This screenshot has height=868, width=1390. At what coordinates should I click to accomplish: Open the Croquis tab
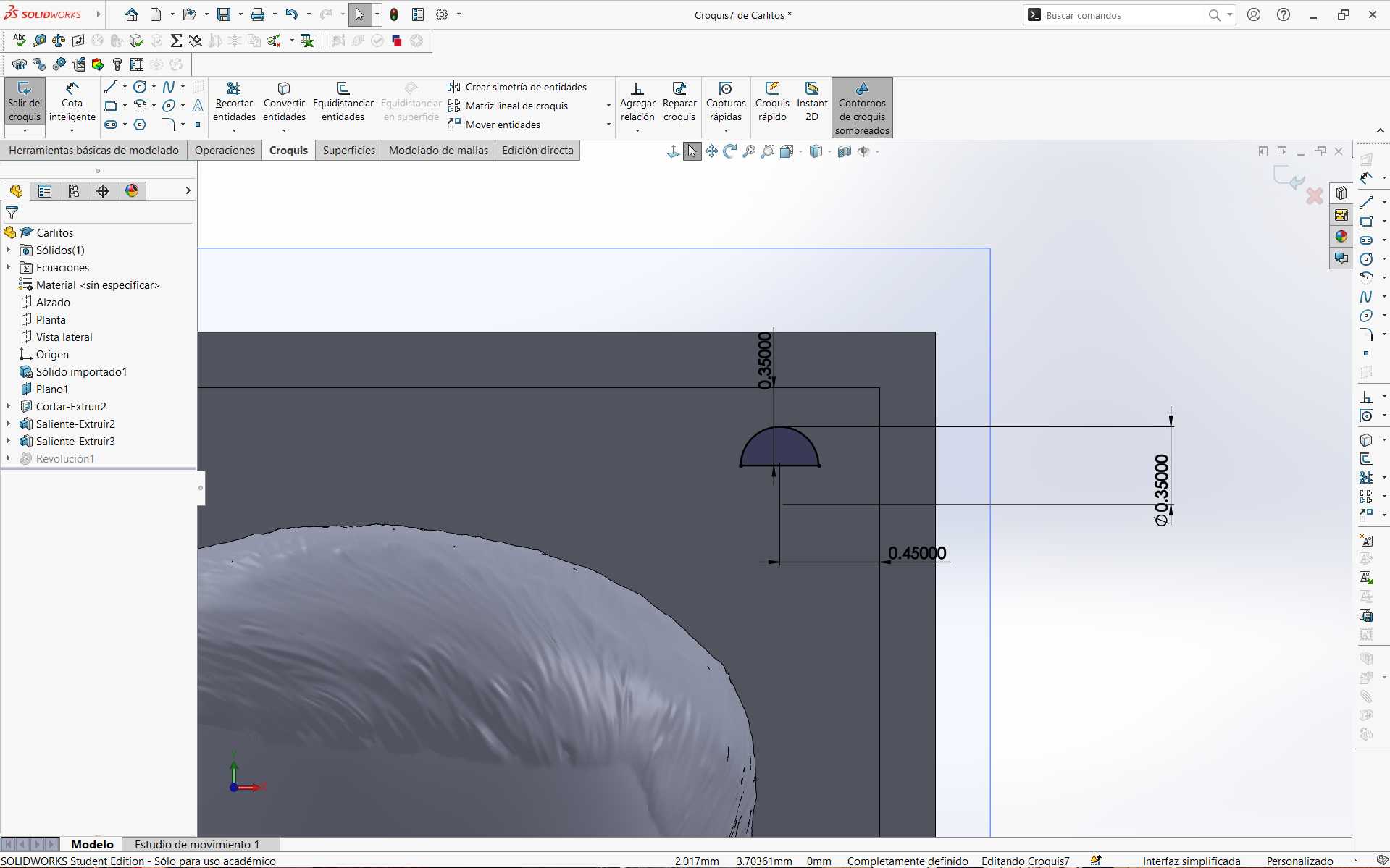coord(288,151)
